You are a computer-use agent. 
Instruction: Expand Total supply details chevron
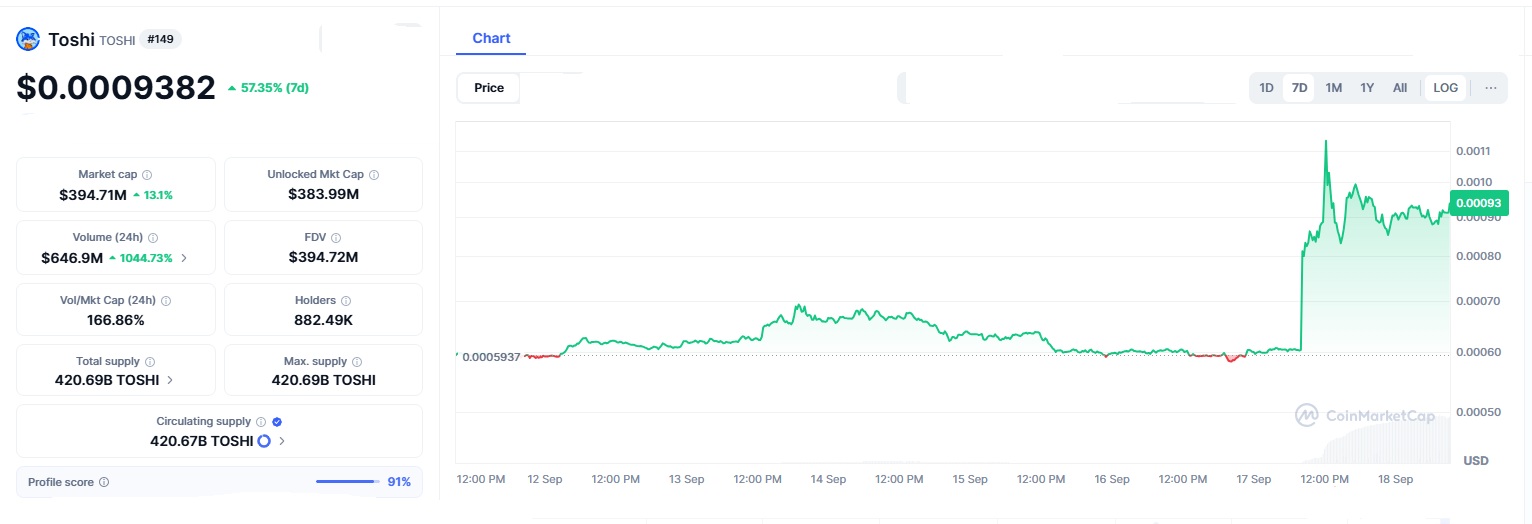(x=169, y=380)
